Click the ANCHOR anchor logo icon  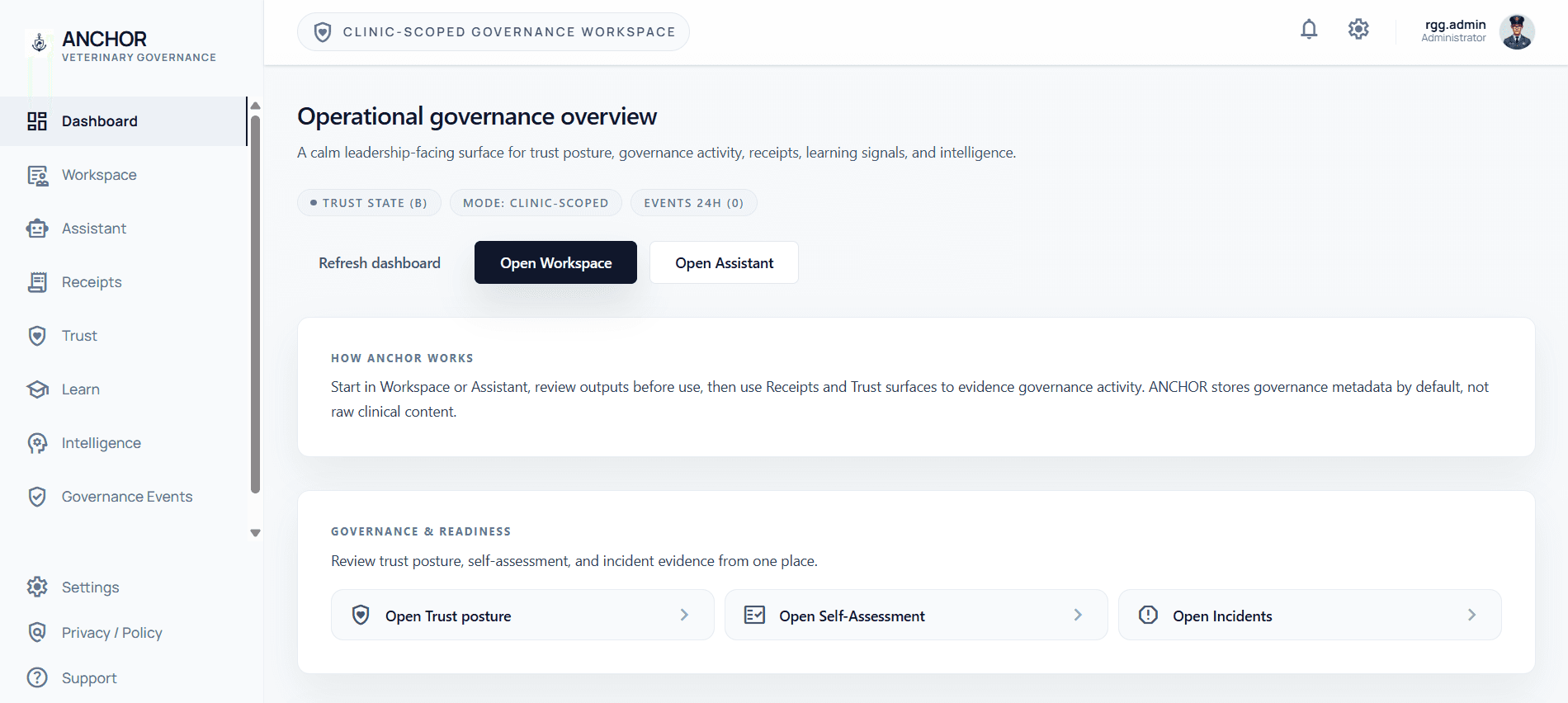point(39,43)
